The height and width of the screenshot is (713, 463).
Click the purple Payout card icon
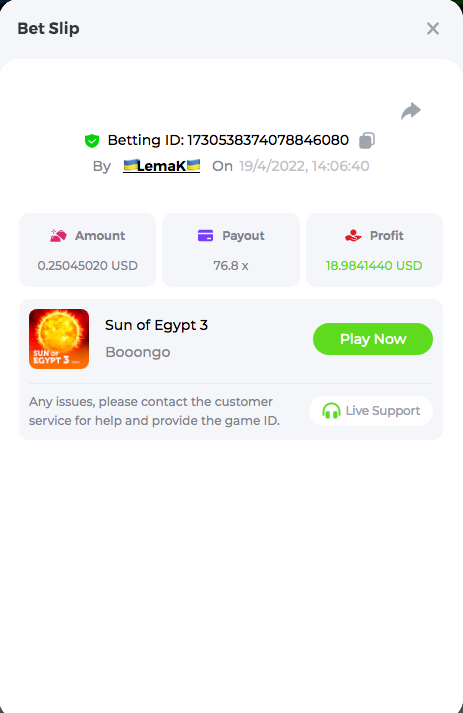pyautogui.click(x=206, y=236)
